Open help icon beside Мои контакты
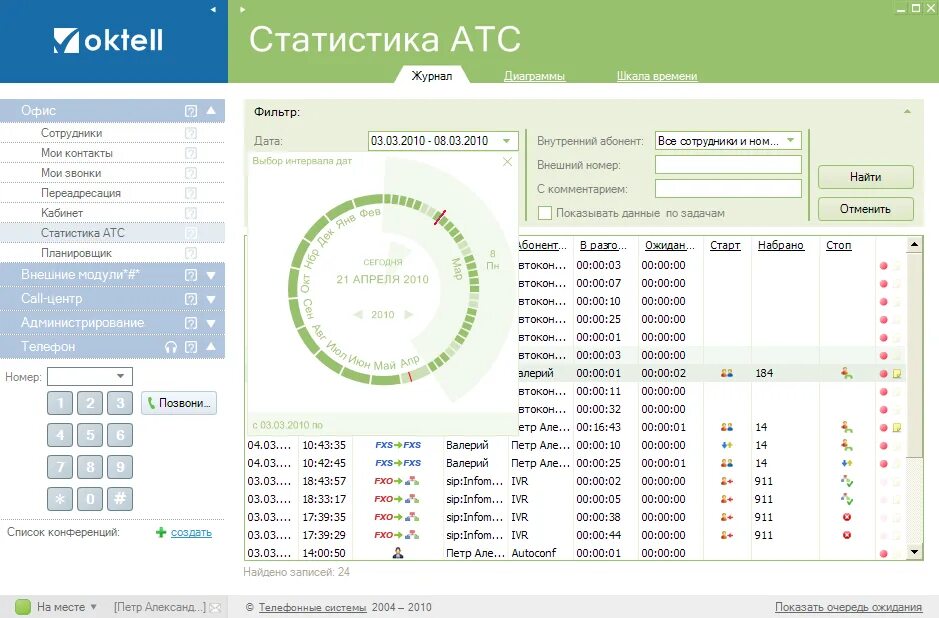Viewport: 939px width, 618px height. click(191, 153)
